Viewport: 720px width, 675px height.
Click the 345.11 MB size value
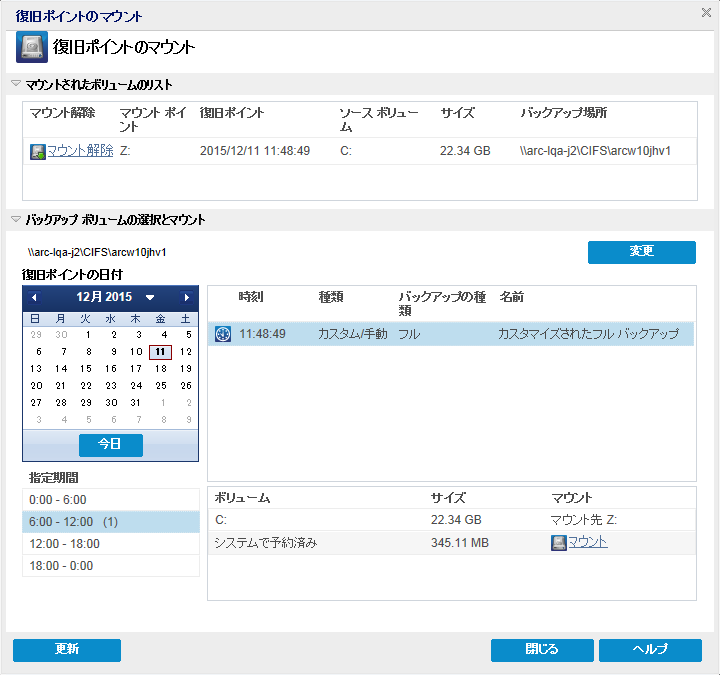pos(460,543)
